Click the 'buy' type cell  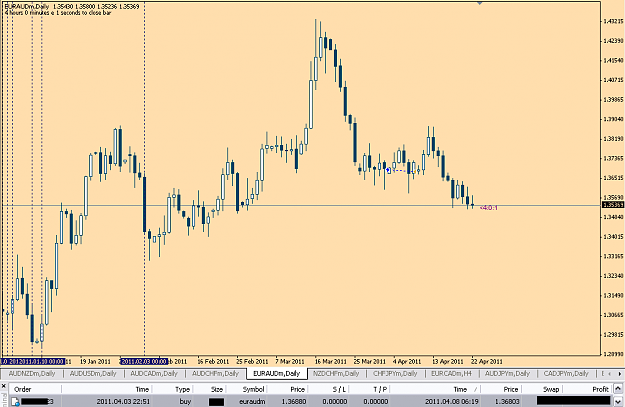pos(185,401)
